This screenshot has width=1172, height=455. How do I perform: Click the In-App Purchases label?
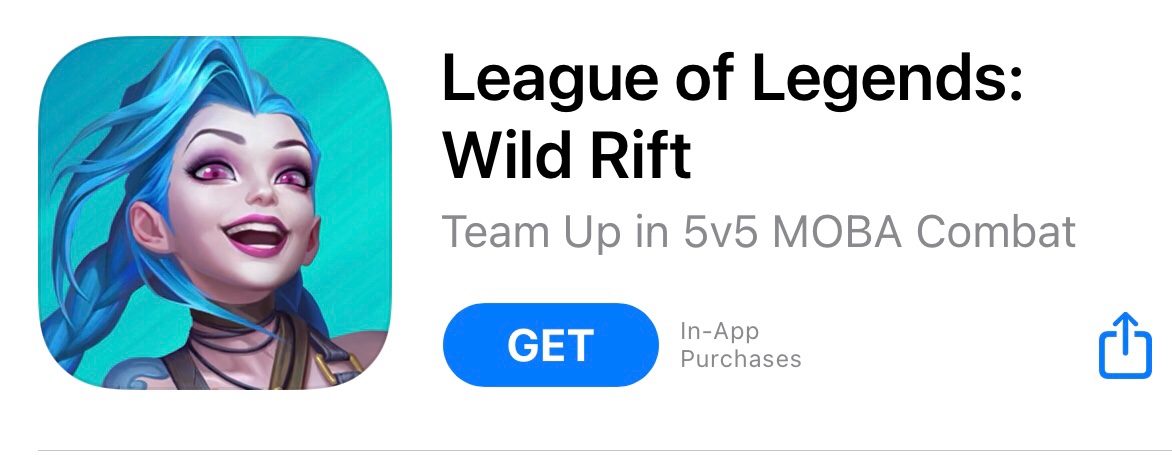740,344
